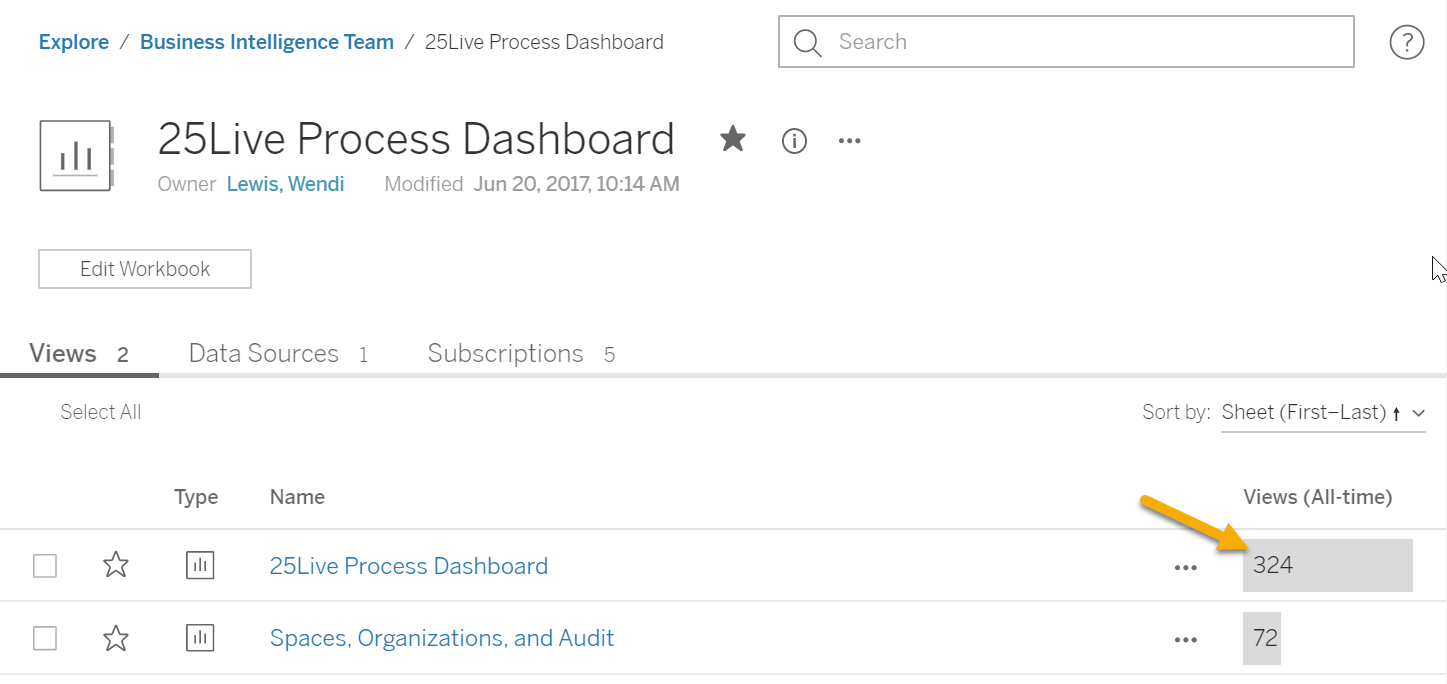Go to the Explore breadcrumb link
Image resolution: width=1447 pixels, height=684 pixels.
click(x=74, y=42)
